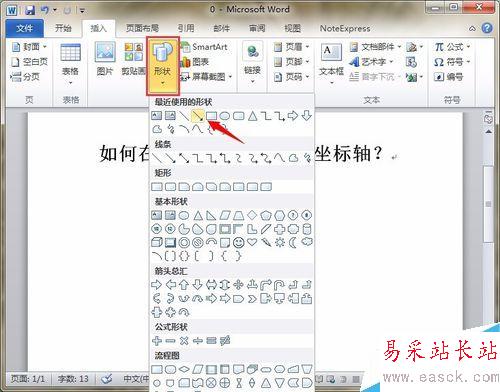
Task: Open the Table insert dropdown
Action: point(70,63)
